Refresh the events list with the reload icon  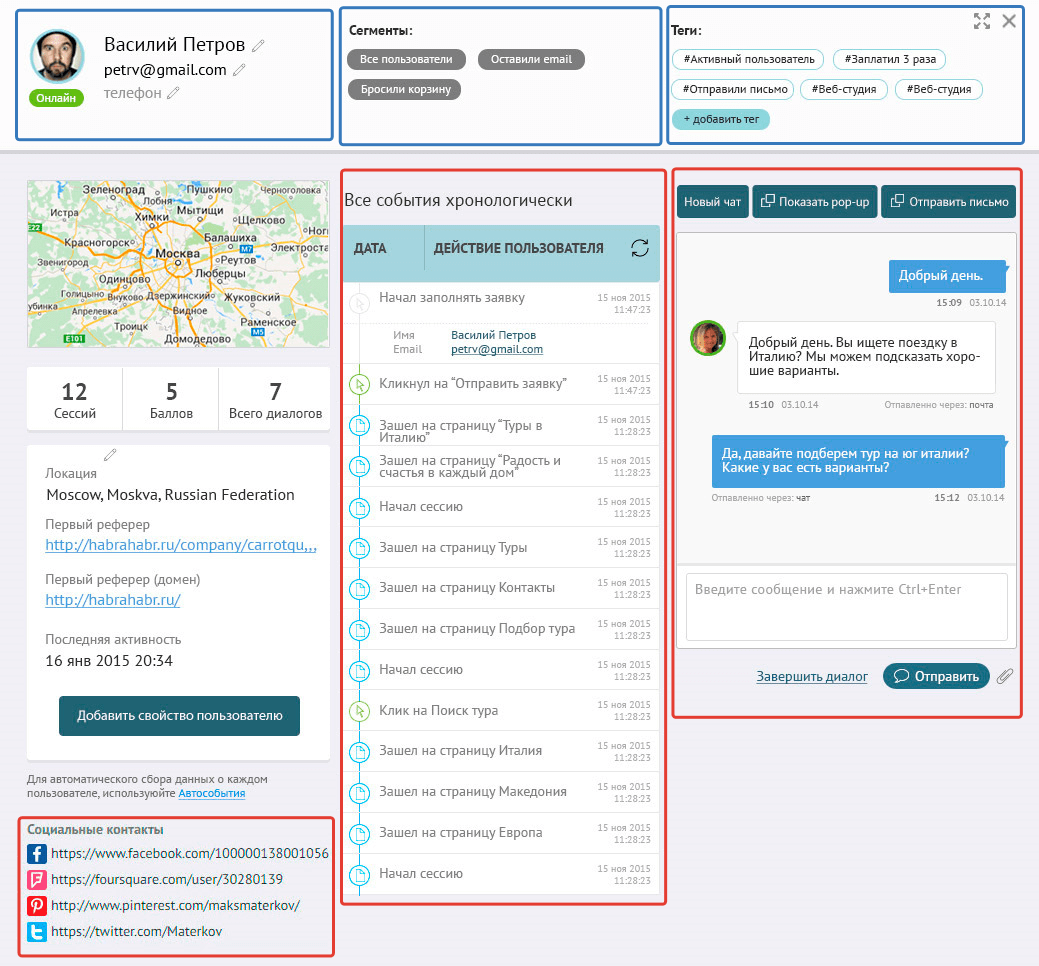coord(640,248)
